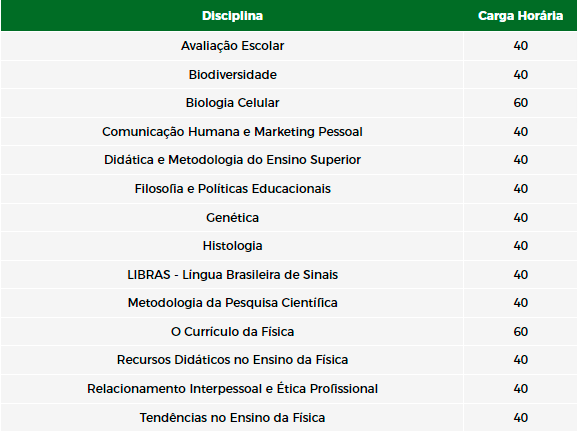
Task: Select Metodologia da Pesquisa Científica
Action: tap(233, 303)
